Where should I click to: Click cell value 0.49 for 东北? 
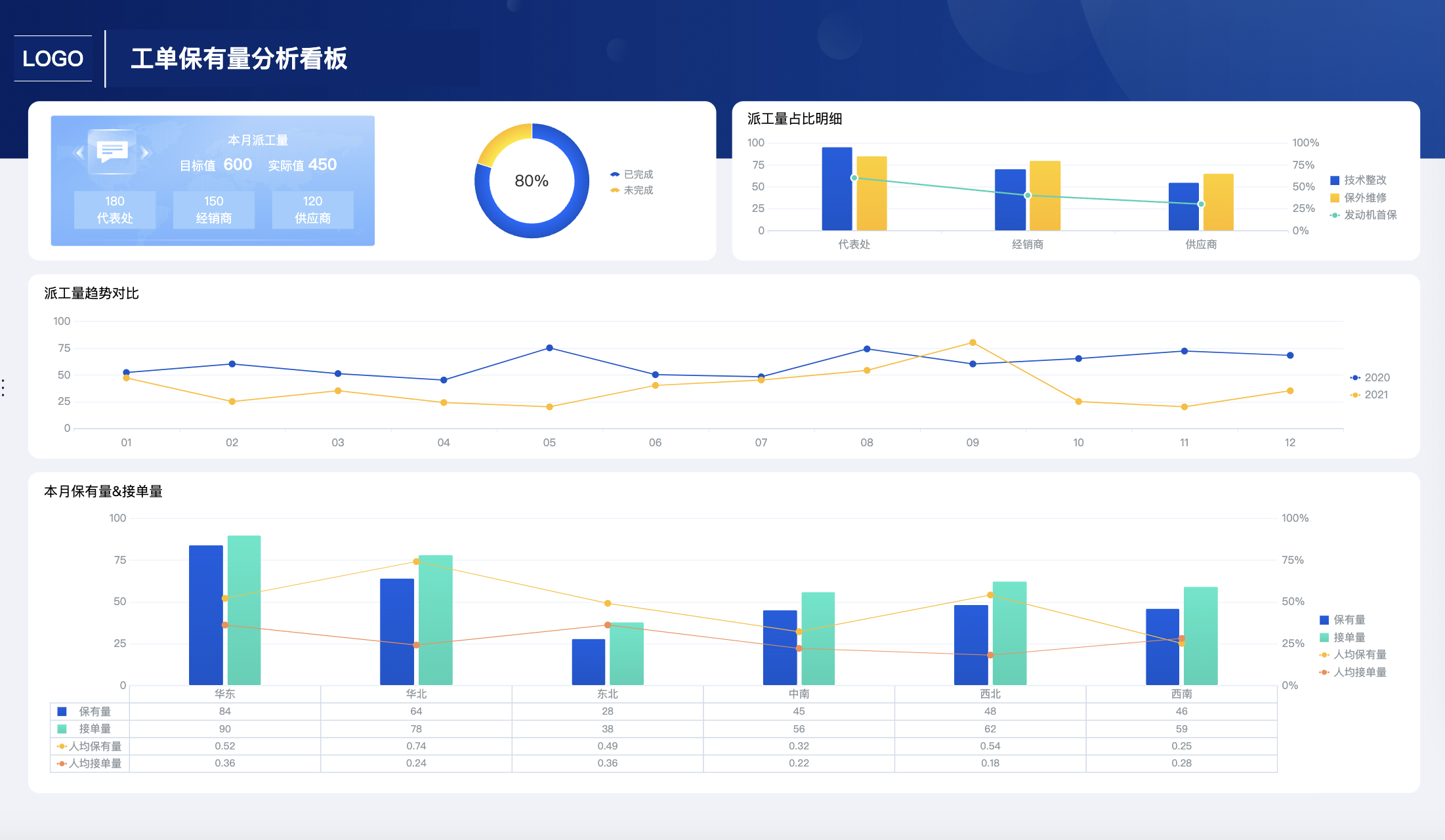pyautogui.click(x=608, y=746)
